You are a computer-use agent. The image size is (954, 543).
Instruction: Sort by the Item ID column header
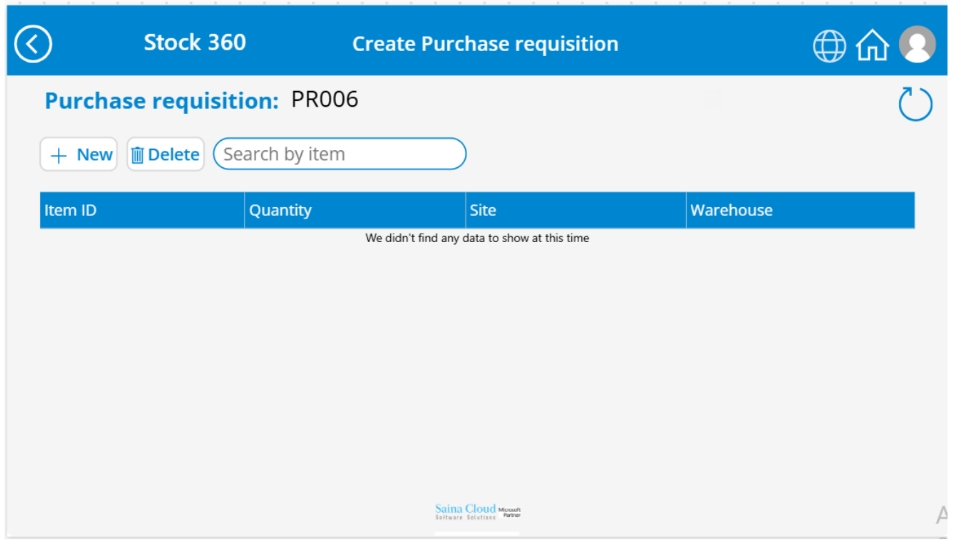point(142,211)
